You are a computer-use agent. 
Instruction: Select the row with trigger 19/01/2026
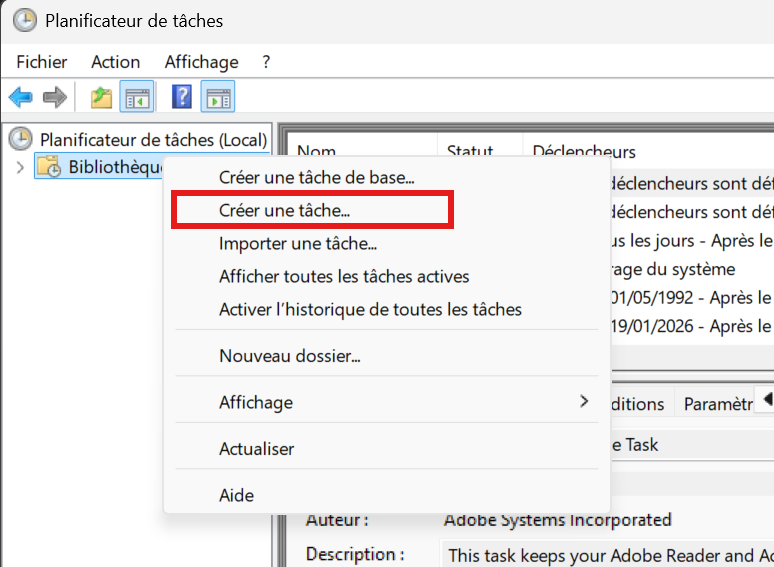(x=692, y=326)
